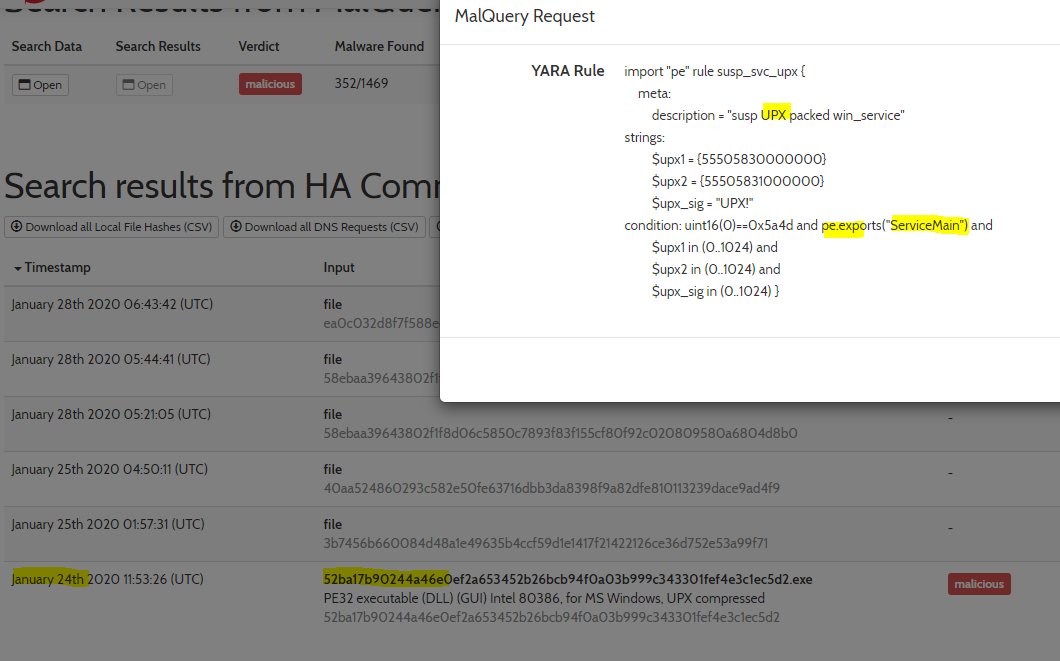Open the Search Data button
This screenshot has height=661, width=1060.
[41, 84]
